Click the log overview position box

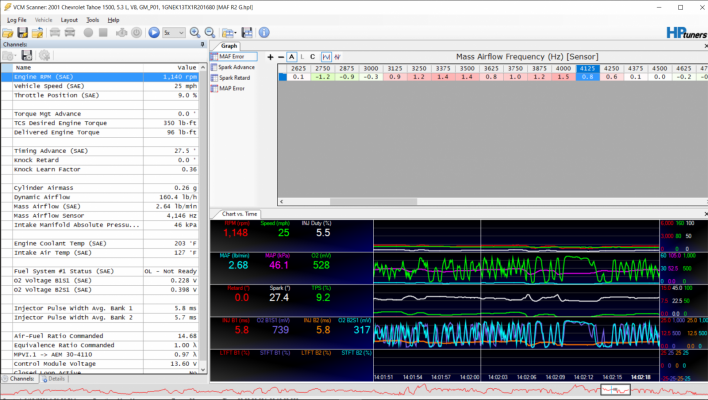point(615,390)
